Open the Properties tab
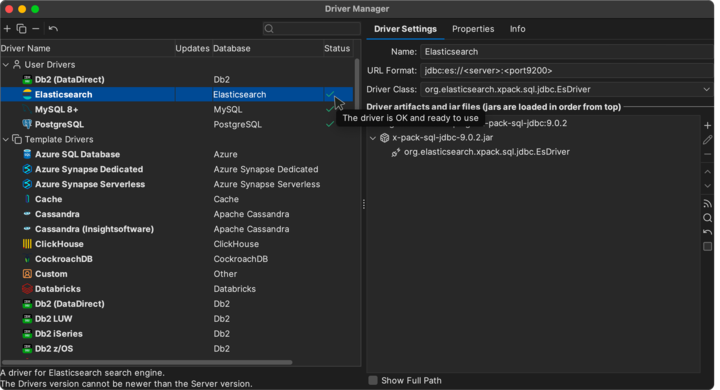The image size is (720, 390). point(473,29)
